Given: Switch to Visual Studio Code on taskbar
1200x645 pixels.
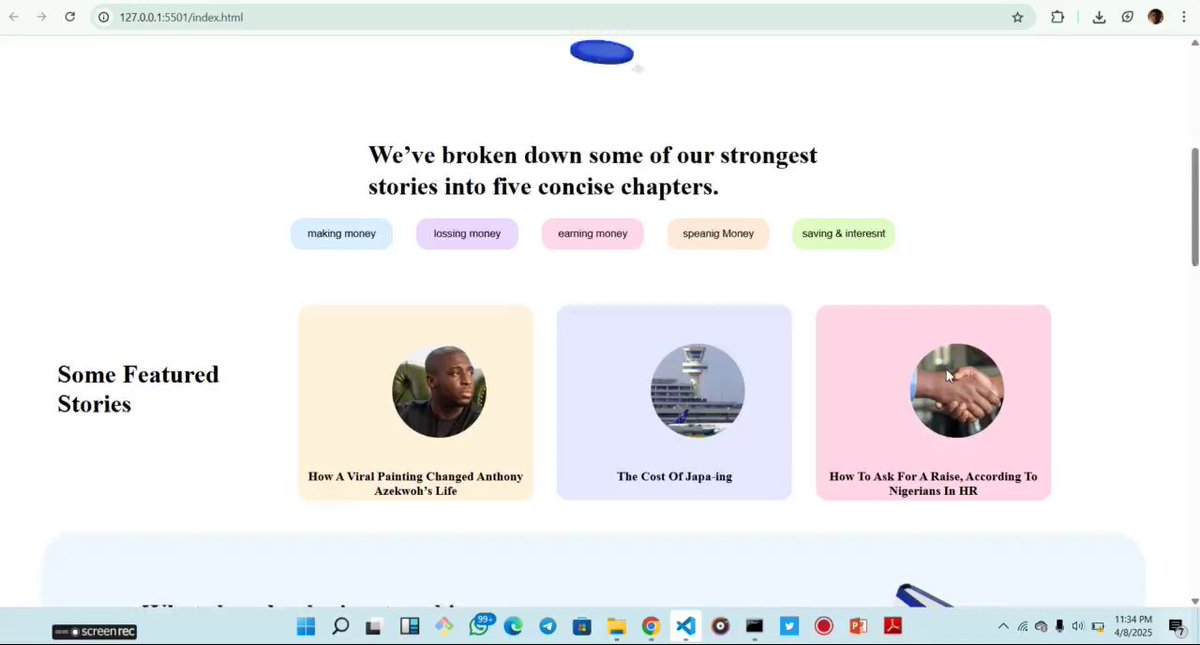Looking at the screenshot, I should pos(685,627).
